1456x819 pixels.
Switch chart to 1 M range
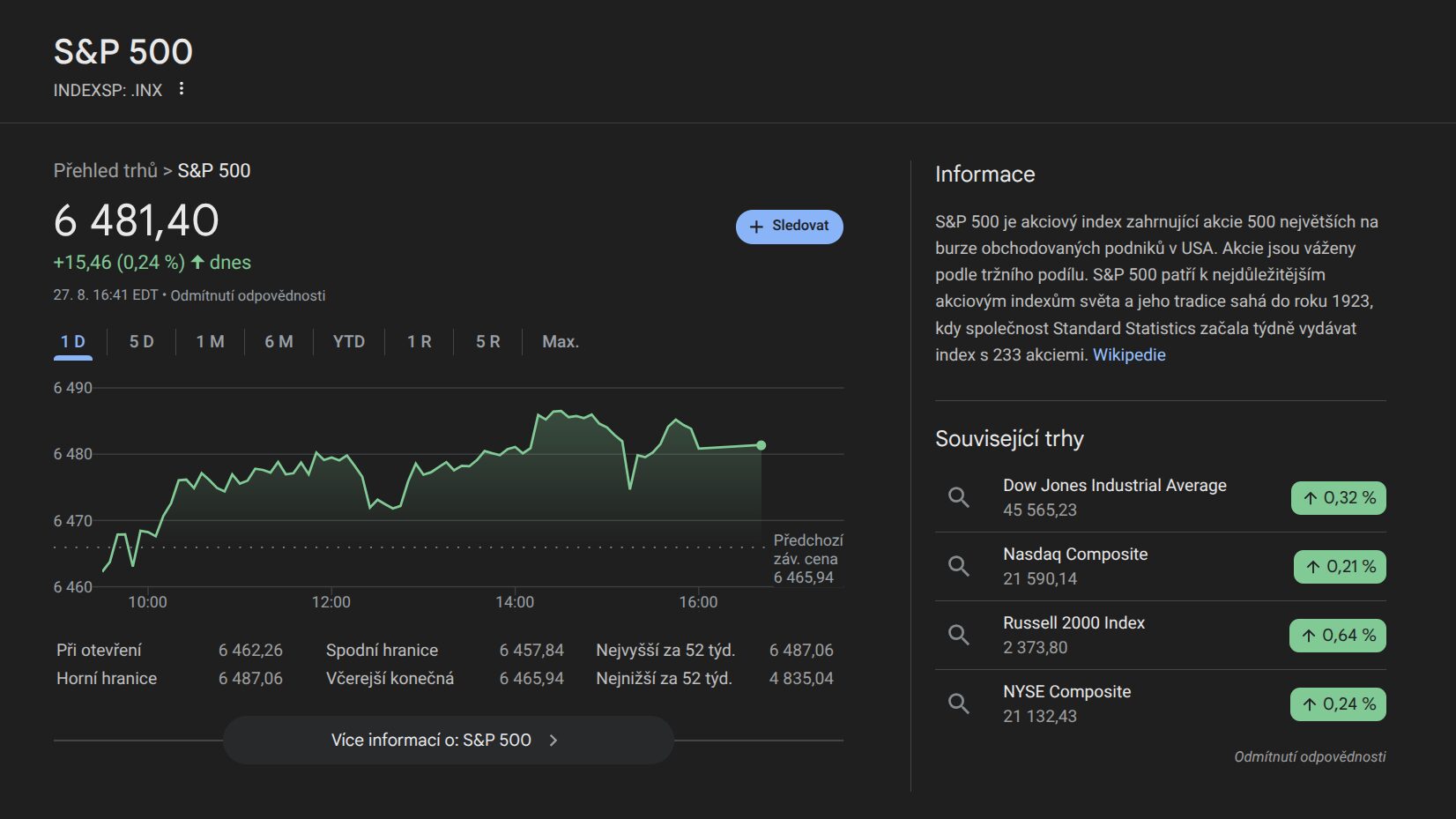(x=210, y=342)
